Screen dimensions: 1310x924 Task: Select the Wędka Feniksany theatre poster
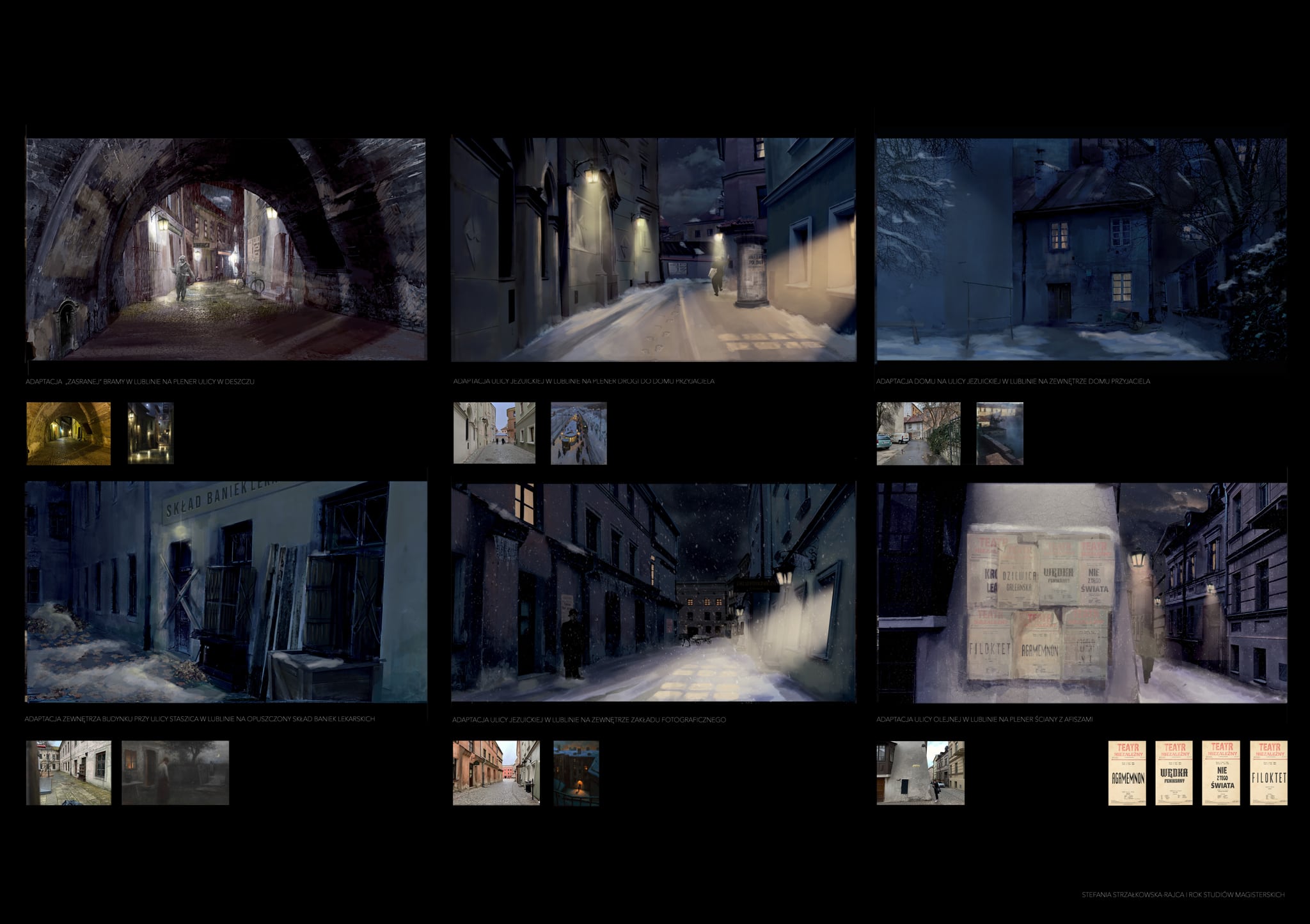point(1175,772)
